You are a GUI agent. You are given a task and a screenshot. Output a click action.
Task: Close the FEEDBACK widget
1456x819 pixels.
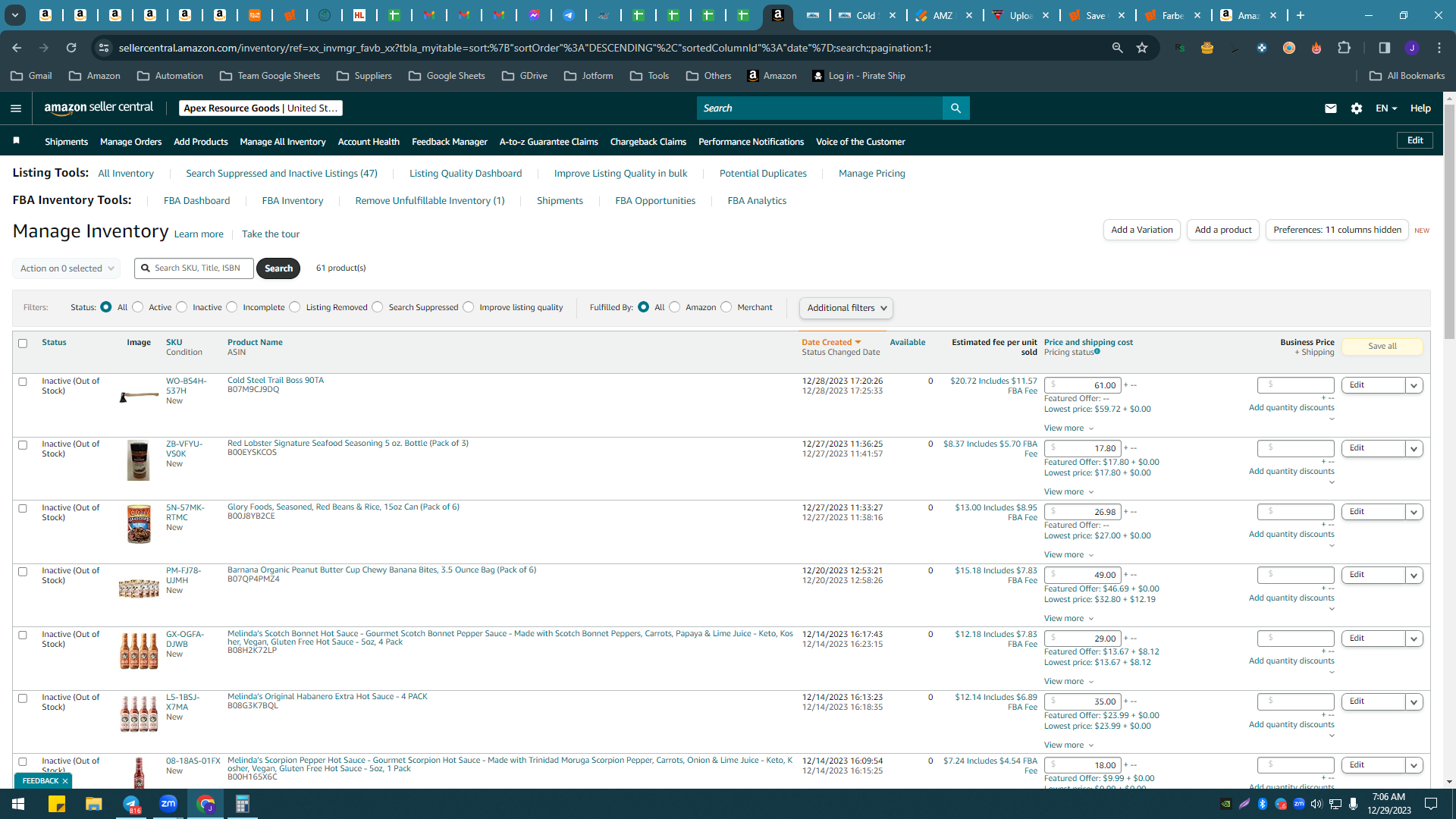65,780
